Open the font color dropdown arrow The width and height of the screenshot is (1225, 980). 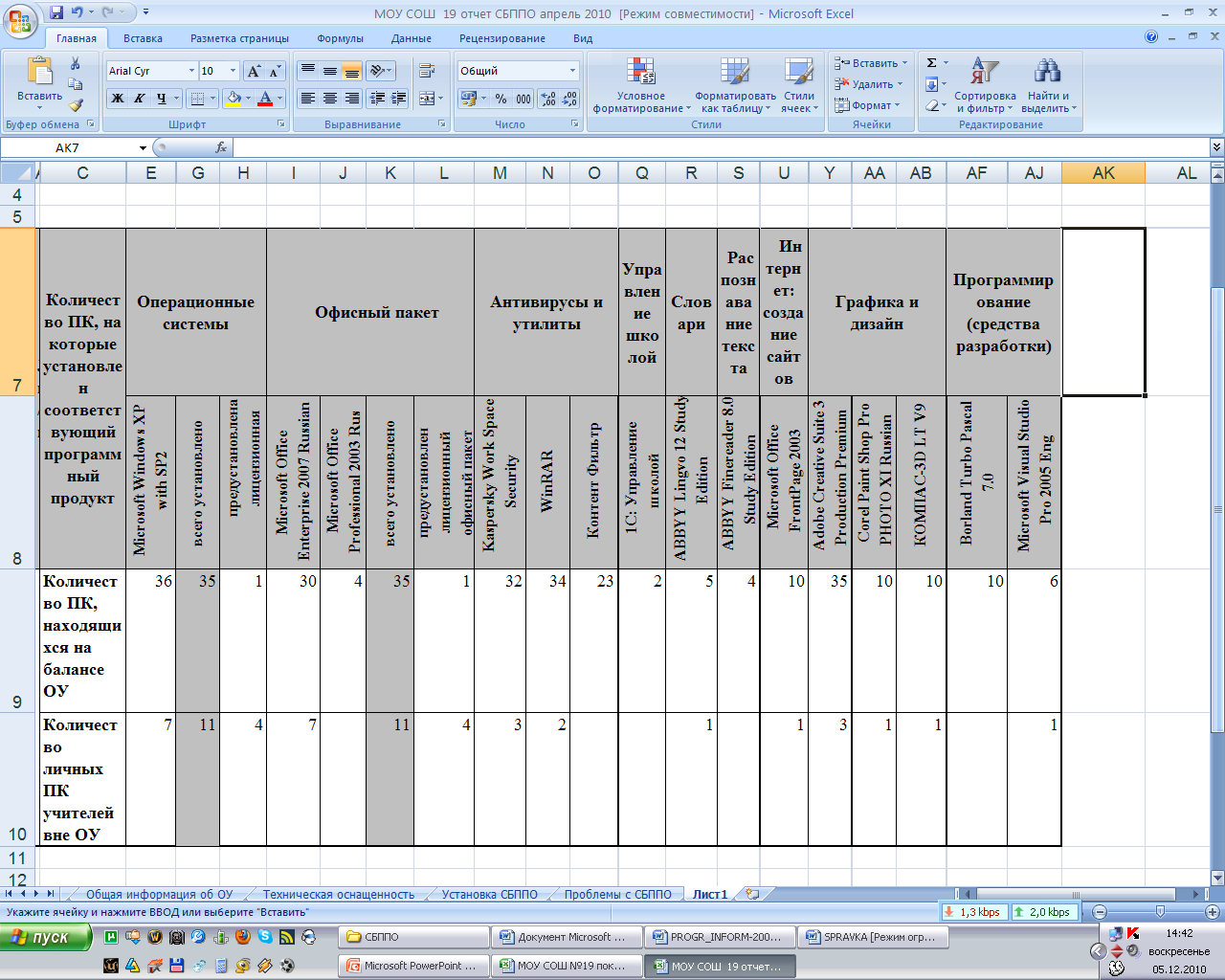pos(279,98)
